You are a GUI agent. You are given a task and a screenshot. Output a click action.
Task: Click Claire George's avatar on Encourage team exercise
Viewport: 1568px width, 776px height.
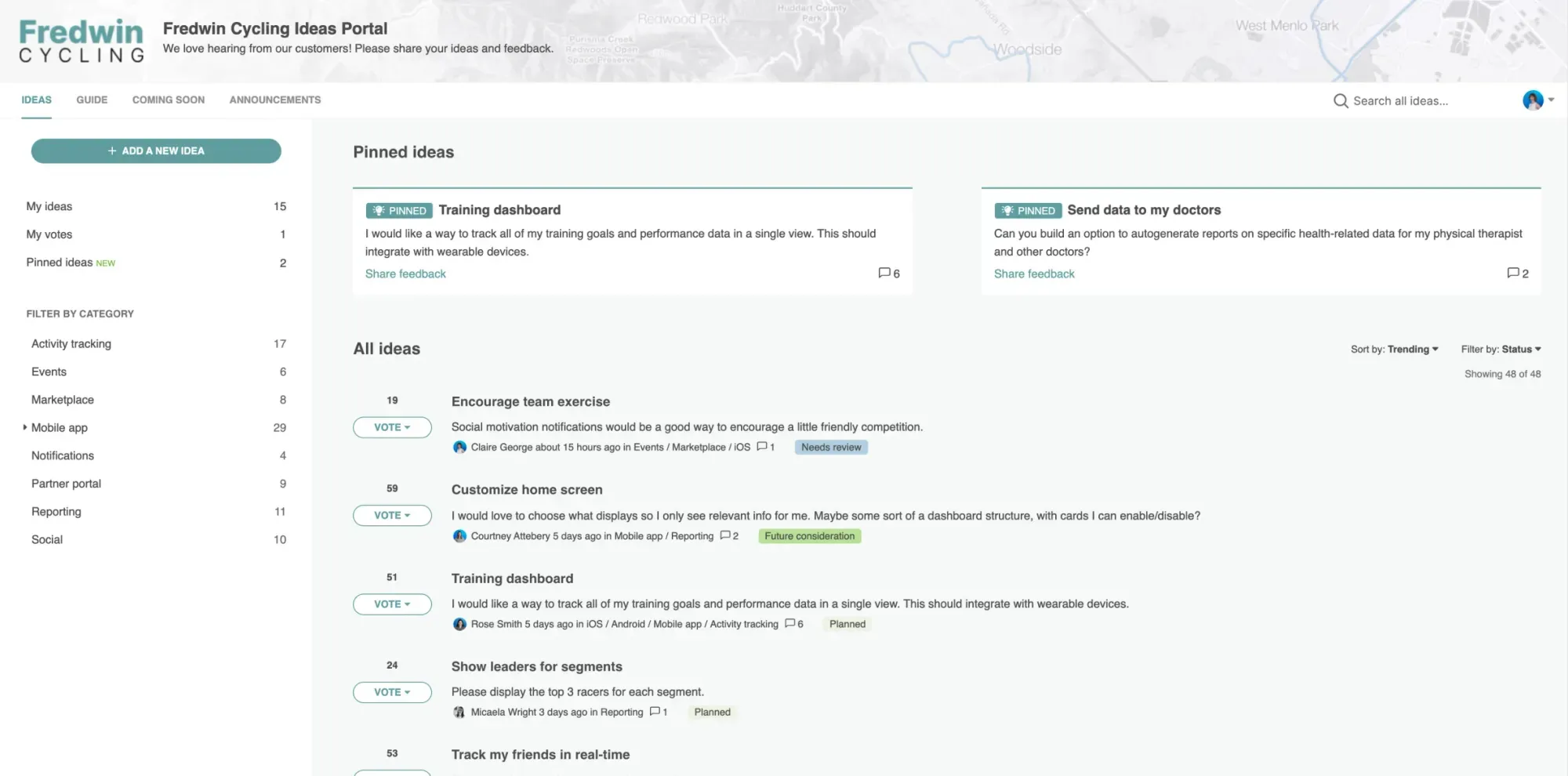coord(460,447)
